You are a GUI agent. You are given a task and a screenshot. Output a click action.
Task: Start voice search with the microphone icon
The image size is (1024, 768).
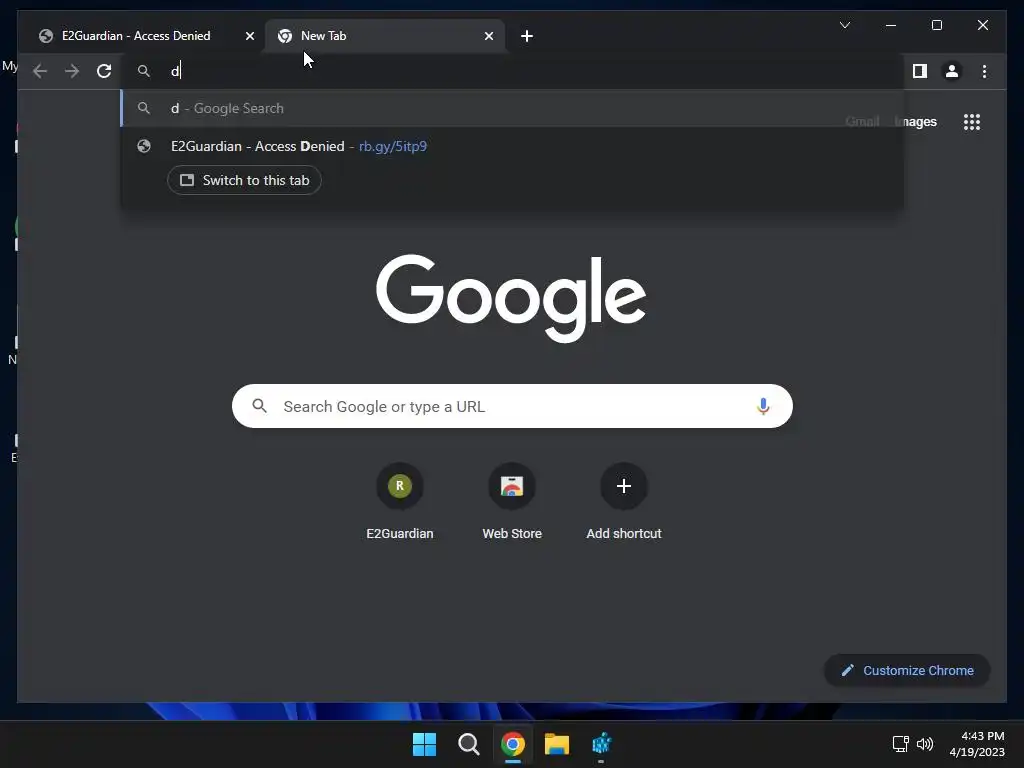tap(763, 406)
